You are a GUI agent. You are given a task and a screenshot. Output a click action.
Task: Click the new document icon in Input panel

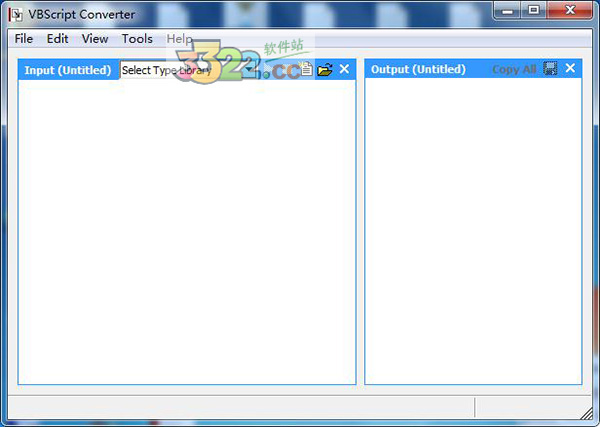coord(306,69)
